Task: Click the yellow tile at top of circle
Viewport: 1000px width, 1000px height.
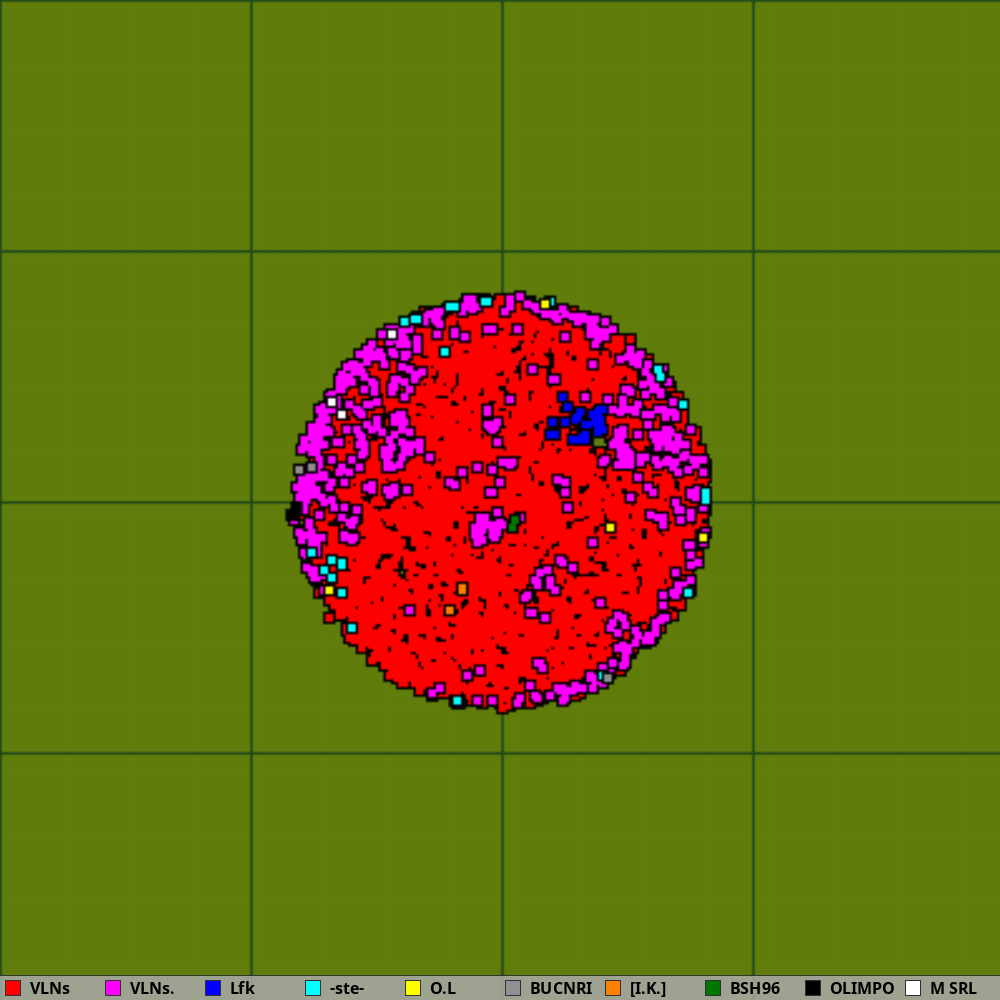Action: [545, 304]
